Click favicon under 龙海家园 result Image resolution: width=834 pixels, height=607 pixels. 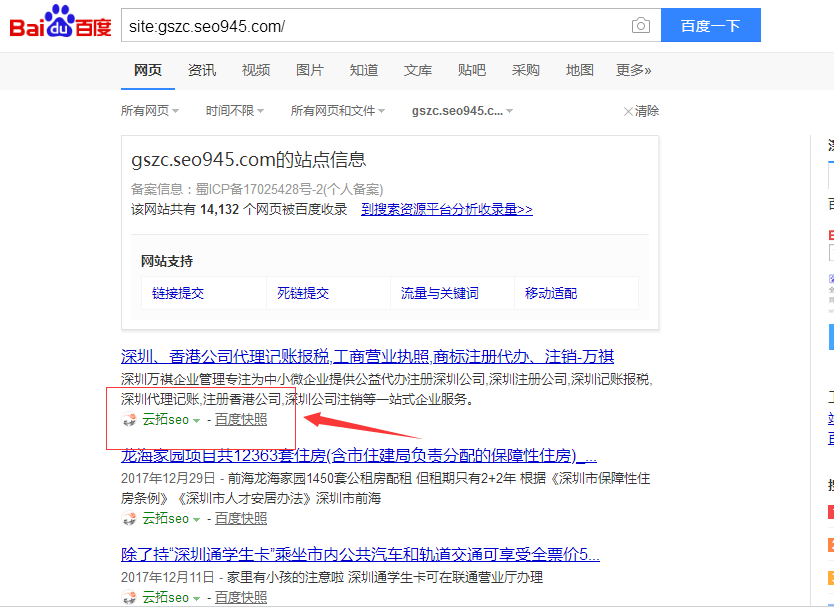[129, 519]
